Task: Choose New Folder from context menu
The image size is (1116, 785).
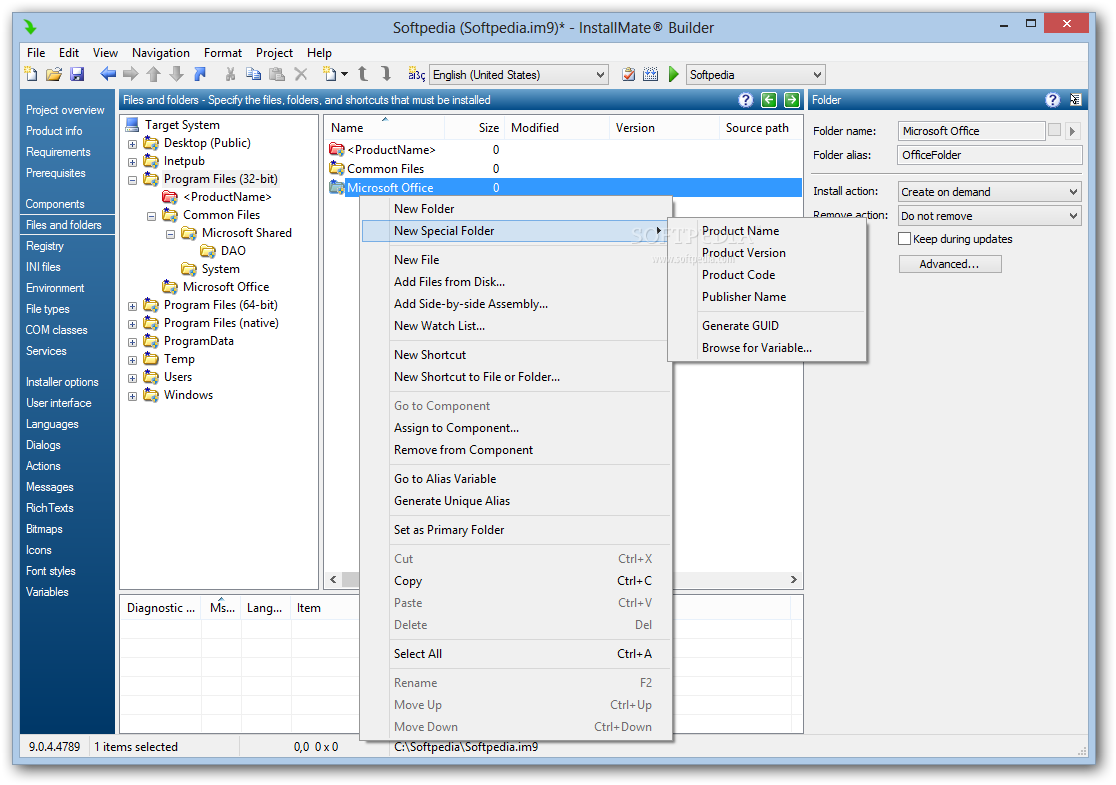Action: [517, 209]
